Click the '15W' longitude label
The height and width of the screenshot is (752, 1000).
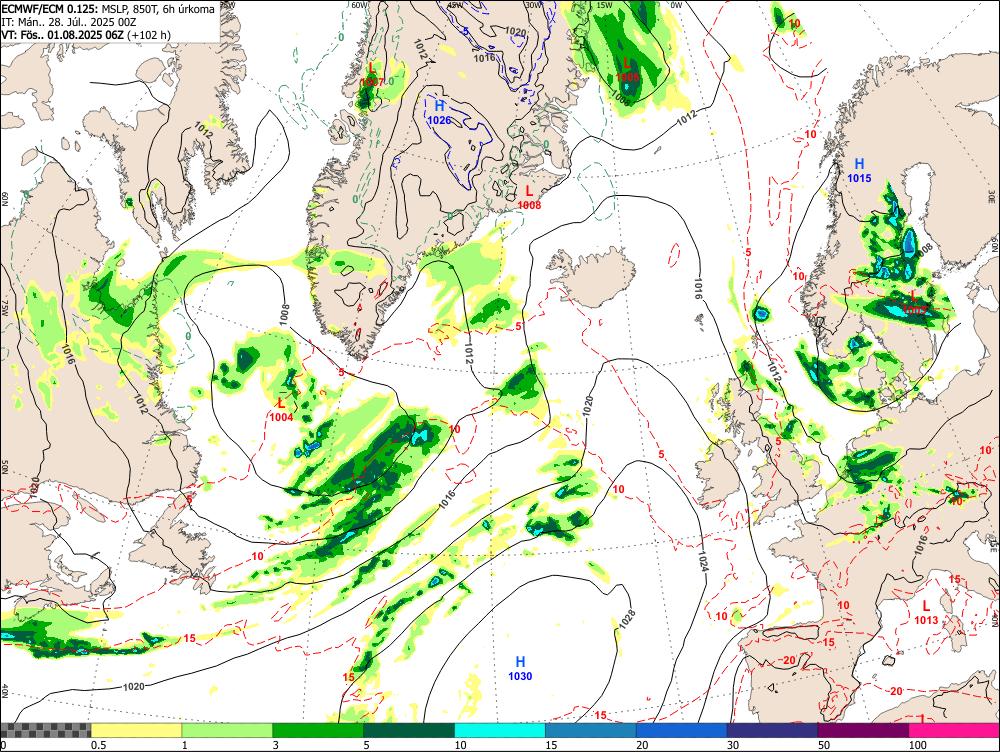tap(603, 5)
